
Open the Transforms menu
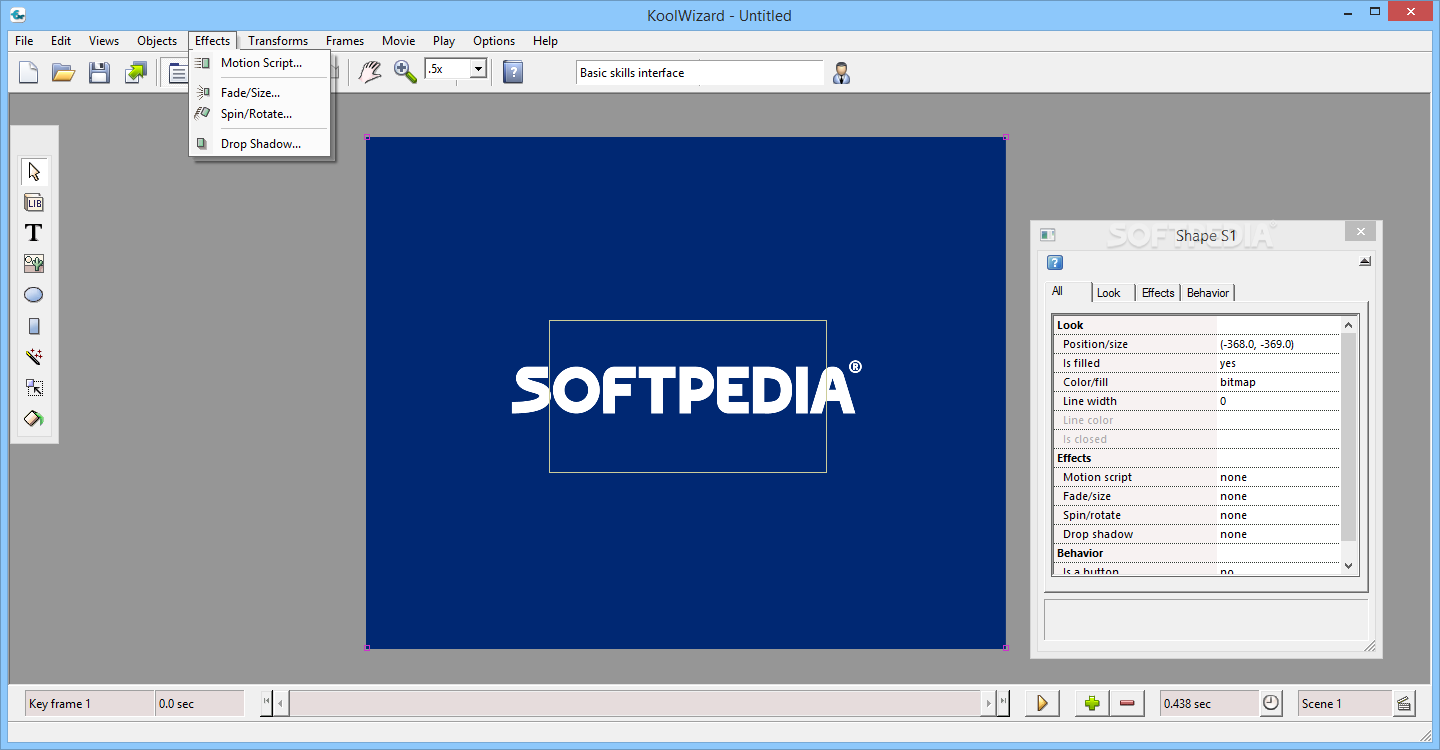point(278,41)
